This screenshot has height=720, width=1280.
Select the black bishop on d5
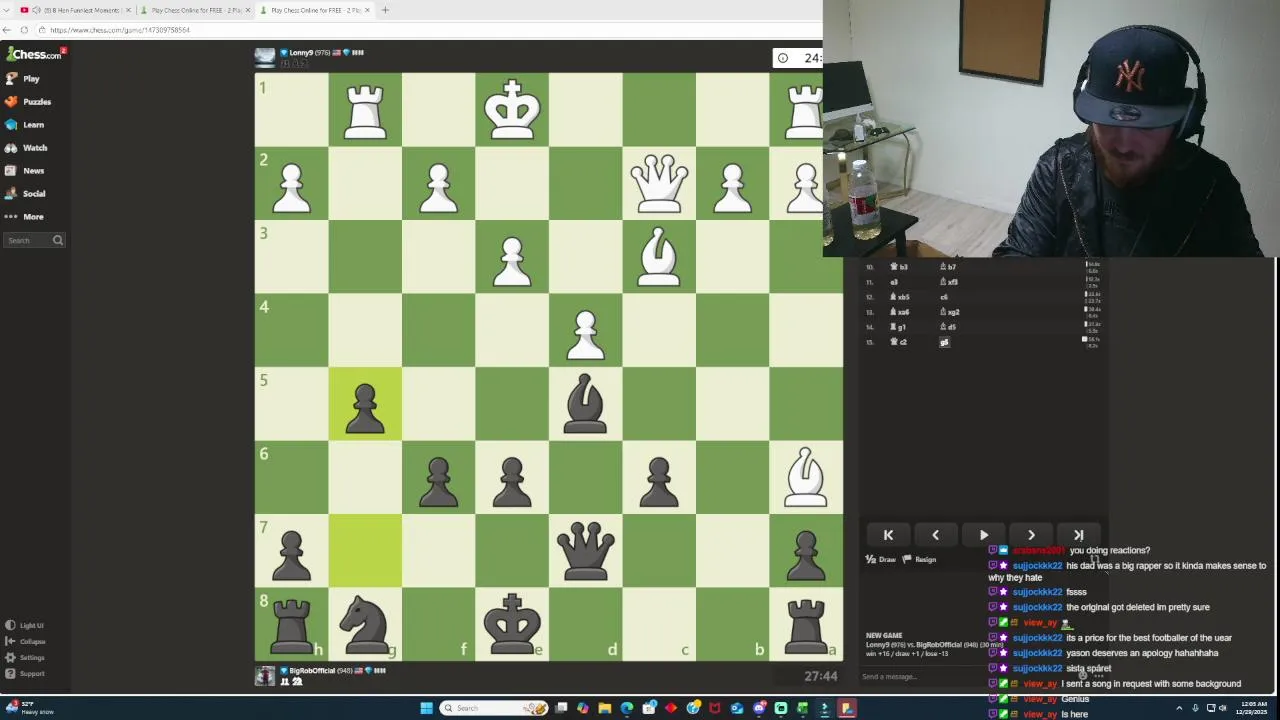point(586,404)
